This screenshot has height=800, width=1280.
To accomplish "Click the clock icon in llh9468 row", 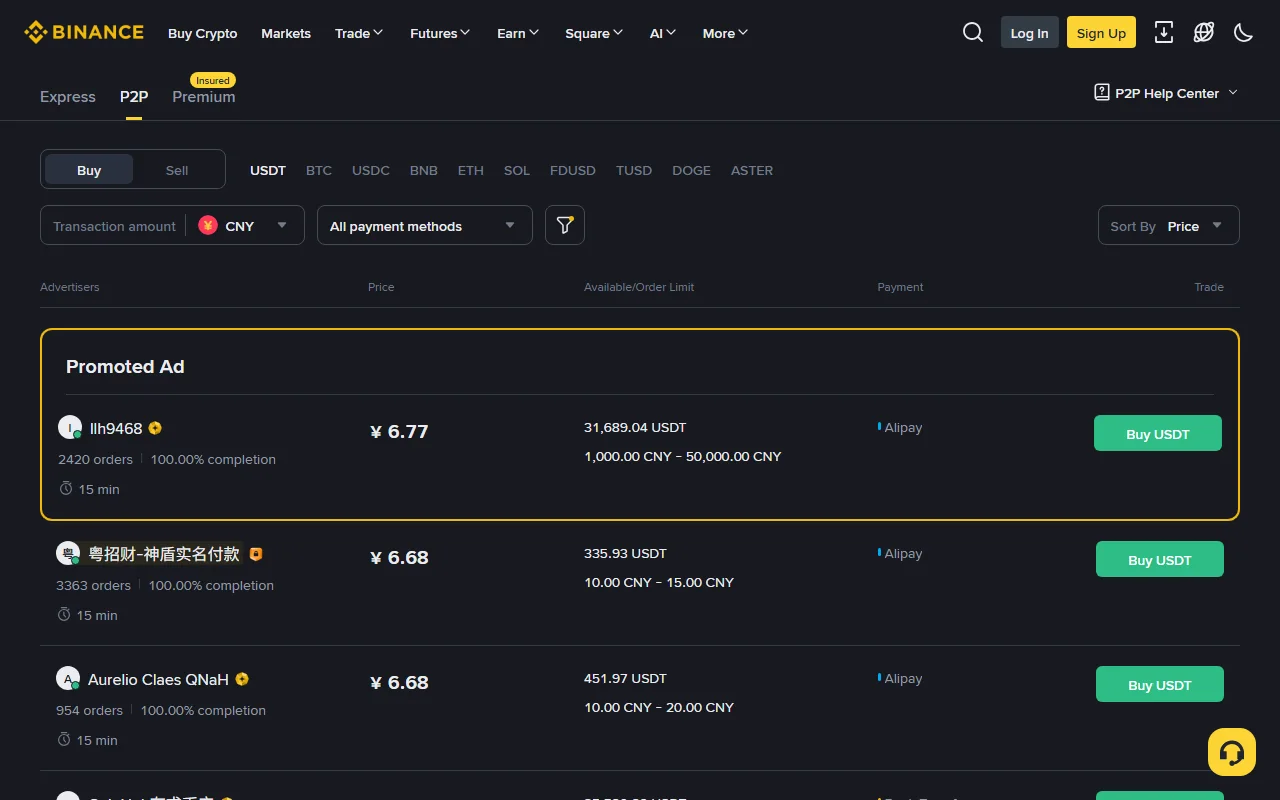I will 66,488.
